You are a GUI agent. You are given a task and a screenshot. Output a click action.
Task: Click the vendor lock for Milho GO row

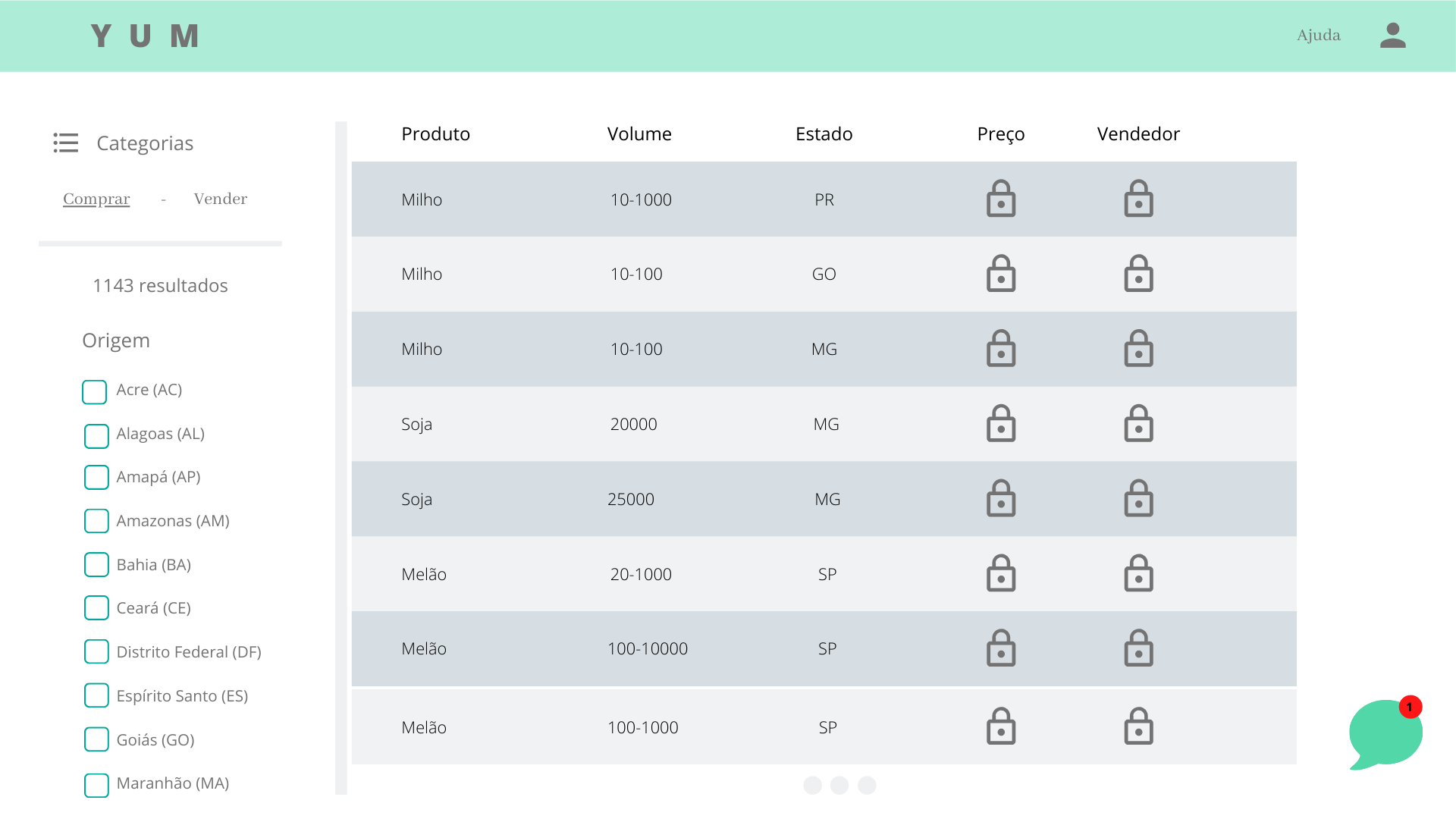[x=1138, y=274]
